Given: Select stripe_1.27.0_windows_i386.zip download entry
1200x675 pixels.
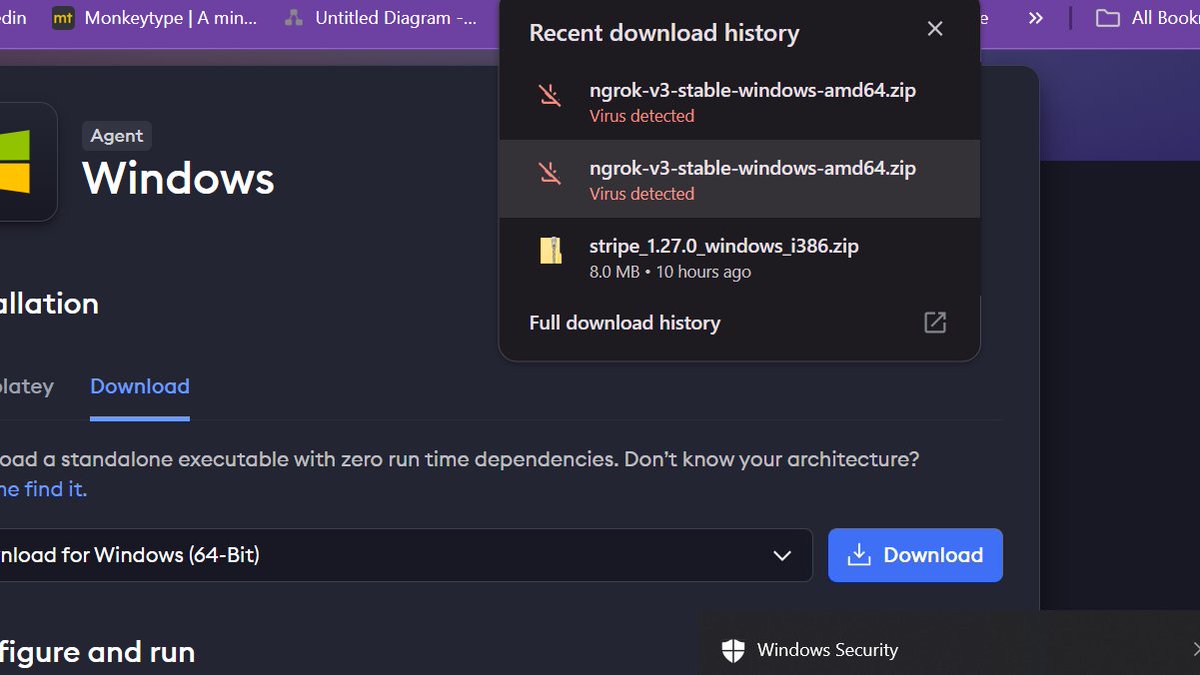Looking at the screenshot, I should click(x=740, y=257).
